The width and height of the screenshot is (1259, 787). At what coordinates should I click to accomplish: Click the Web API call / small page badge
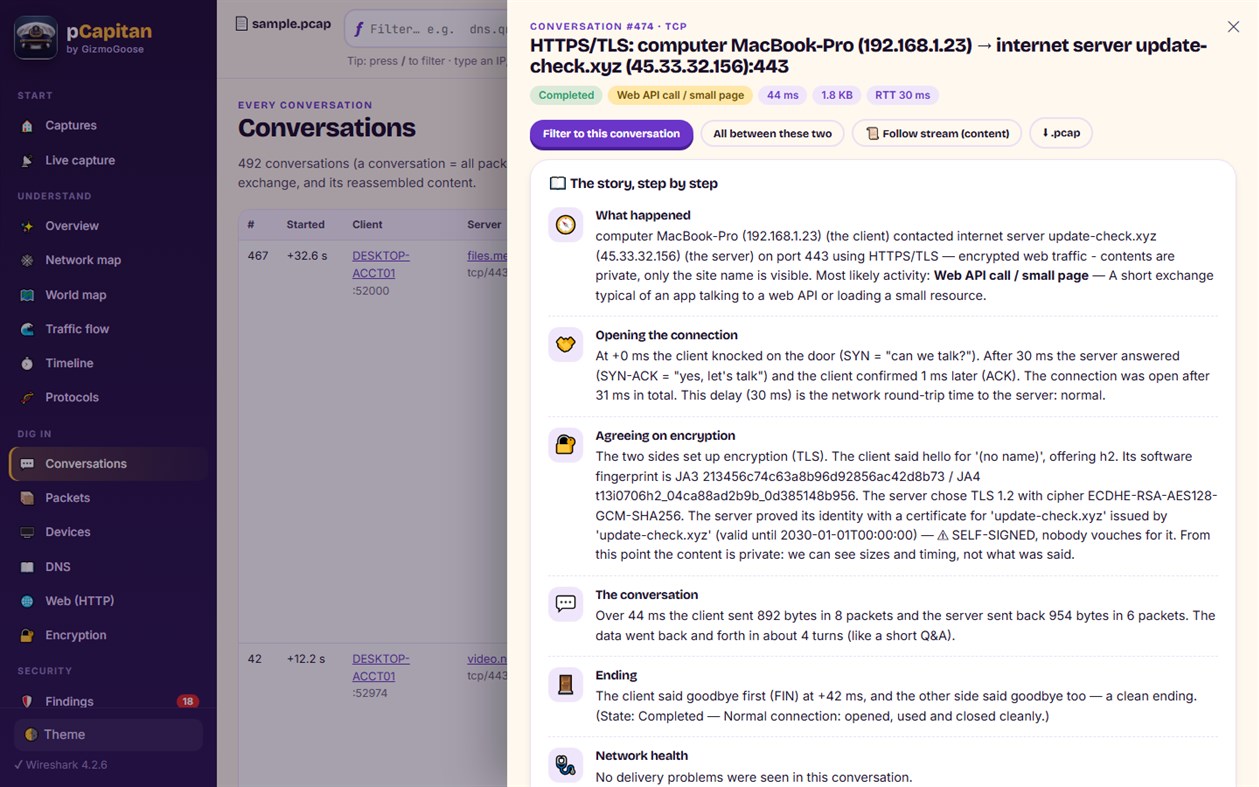click(x=680, y=96)
